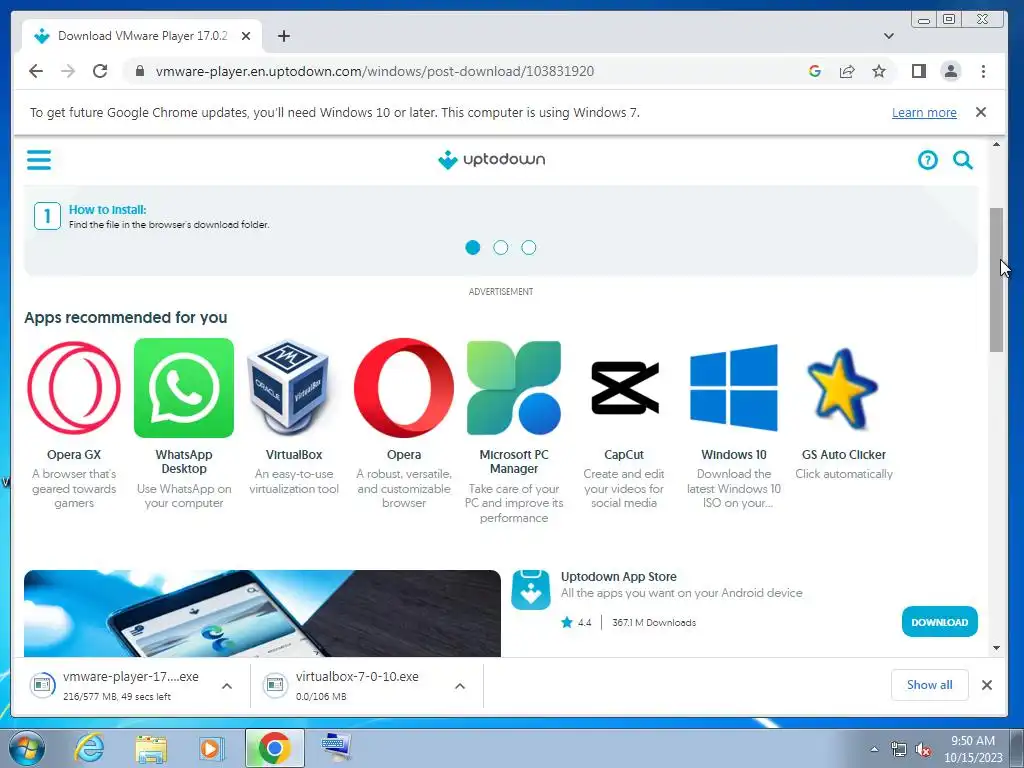Expand options for virtualbox-7-0-10.exe download
This screenshot has height=768, width=1024.
tap(460, 686)
